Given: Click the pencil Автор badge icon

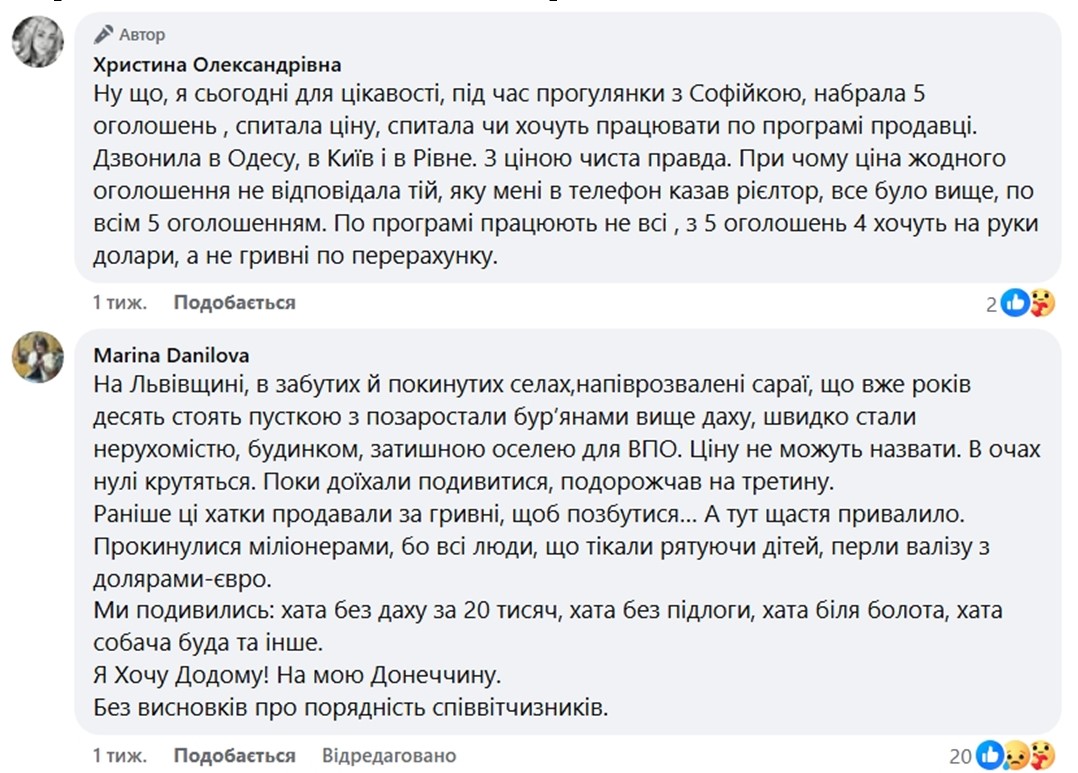Looking at the screenshot, I should coord(104,34).
